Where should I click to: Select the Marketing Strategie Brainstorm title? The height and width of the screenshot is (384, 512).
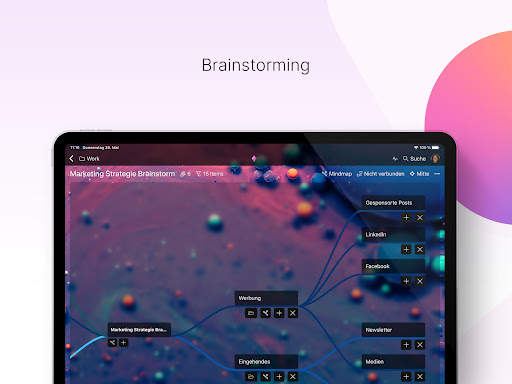122,174
